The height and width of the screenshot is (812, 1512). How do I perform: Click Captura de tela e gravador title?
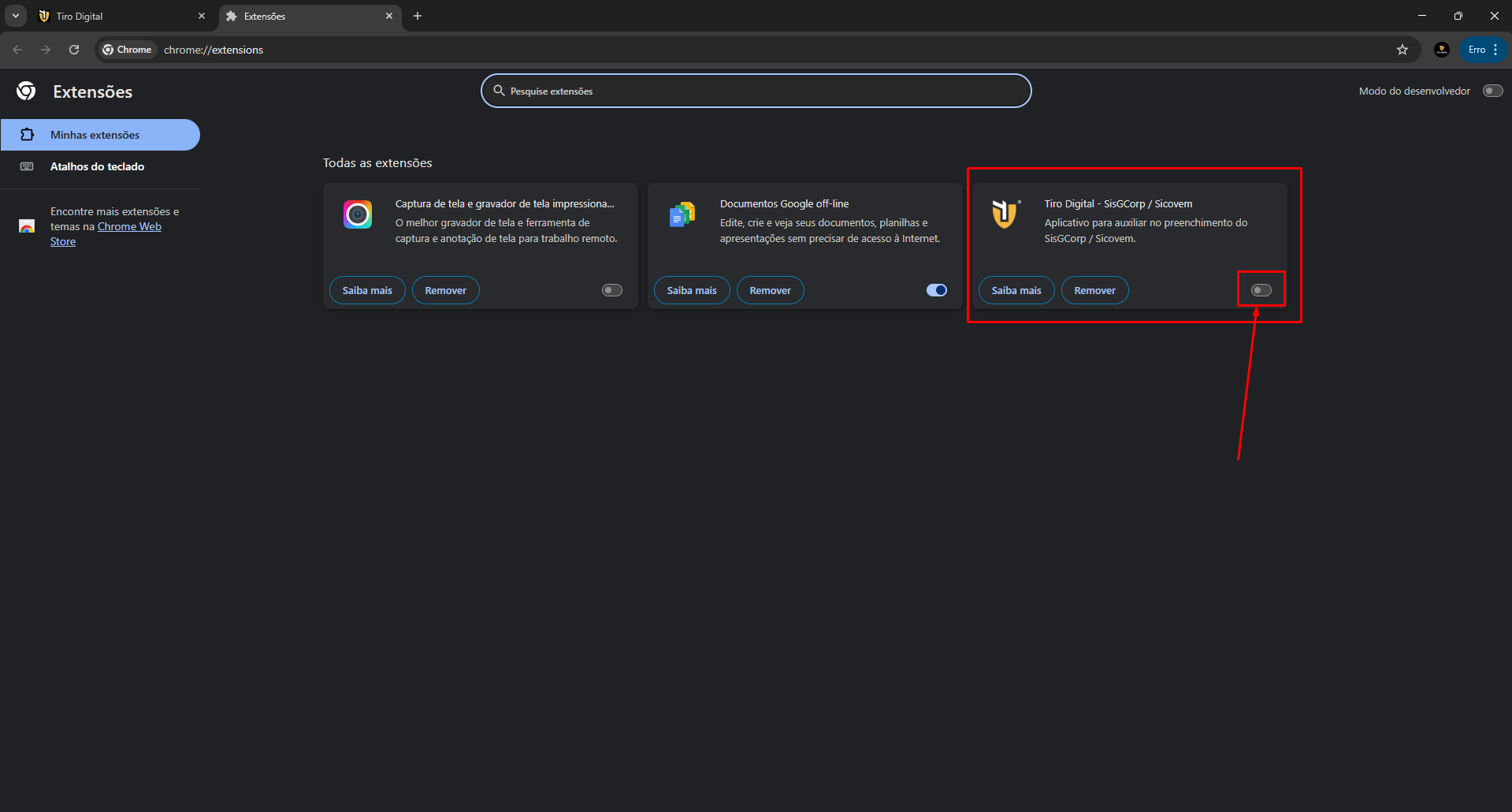point(504,203)
